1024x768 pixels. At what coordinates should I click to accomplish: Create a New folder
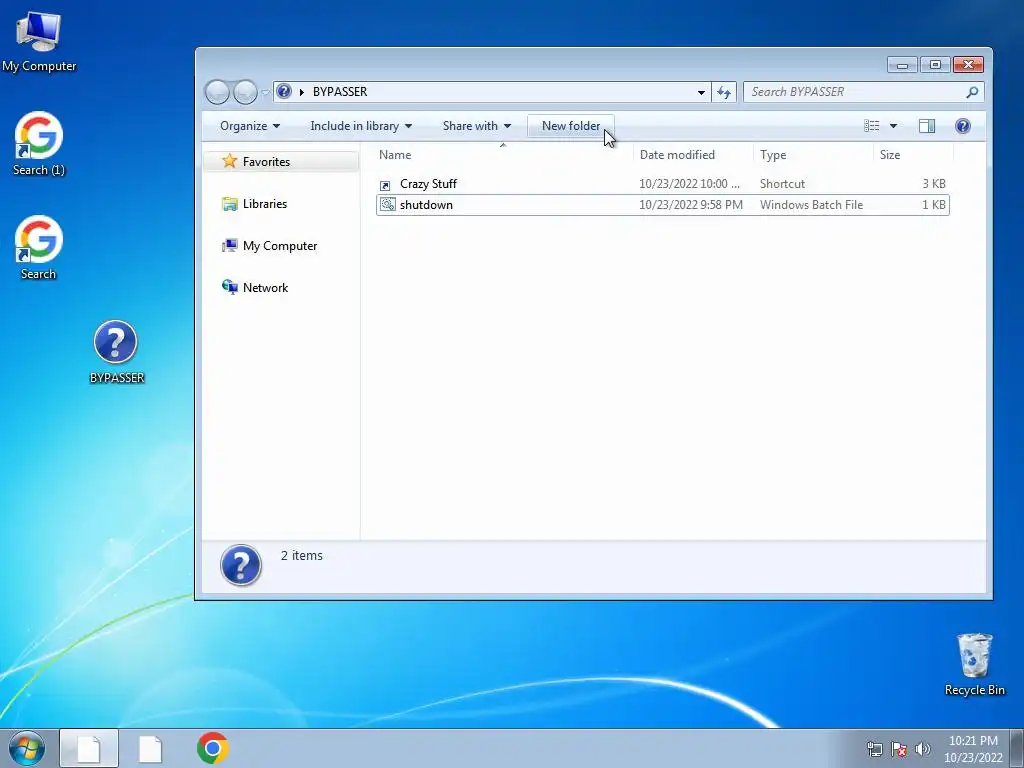571,125
